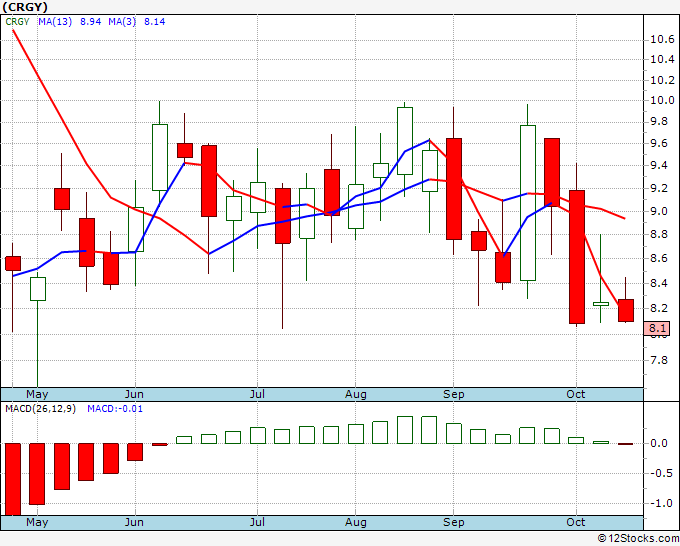
Task: Click the MACD:-0.01 value label
Action: point(115,409)
